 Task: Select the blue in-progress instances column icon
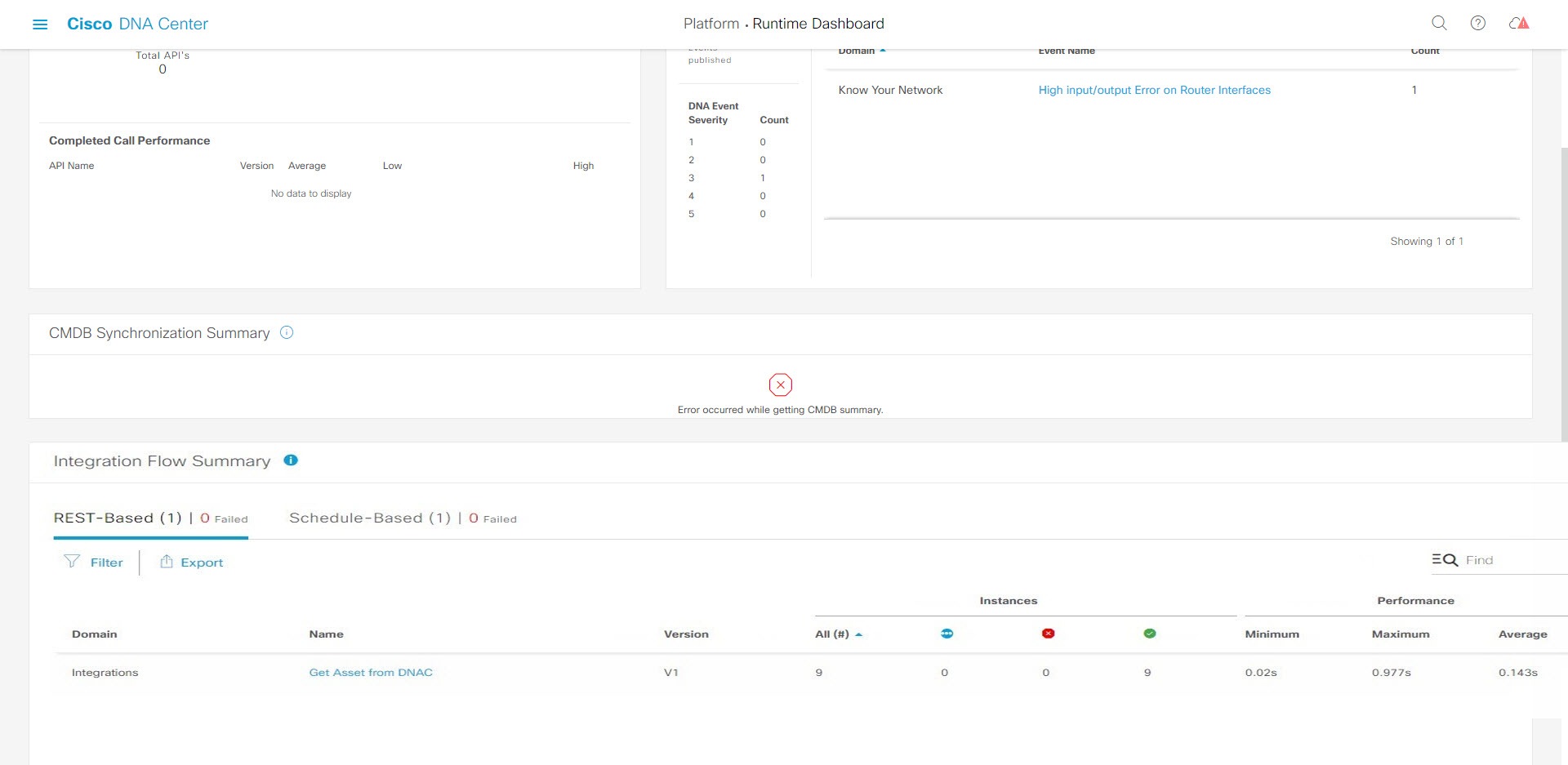pos(946,633)
